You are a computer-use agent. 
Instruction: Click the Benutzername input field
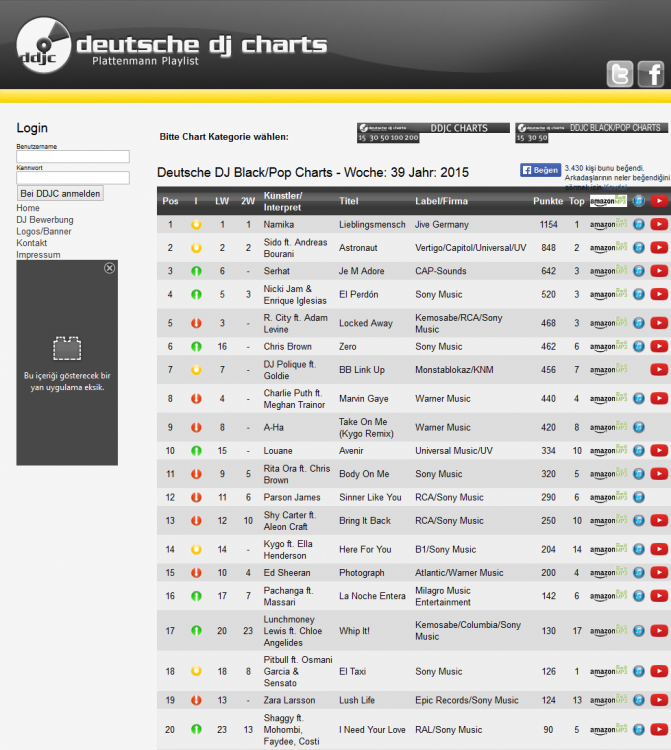pyautogui.click(x=73, y=156)
